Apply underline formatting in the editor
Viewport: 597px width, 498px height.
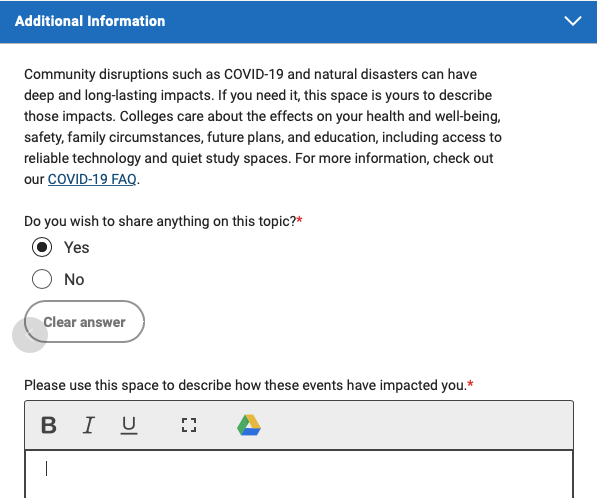click(129, 425)
